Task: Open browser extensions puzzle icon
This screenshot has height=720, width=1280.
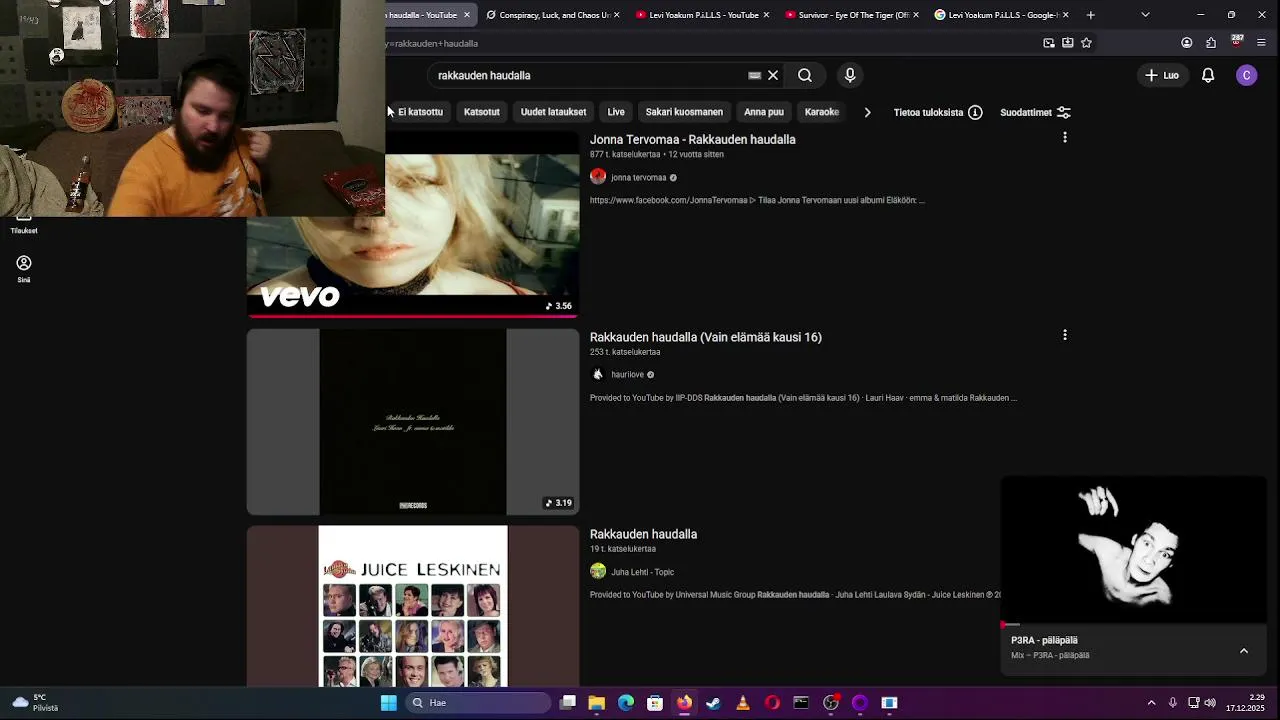Action: click(x=1211, y=43)
